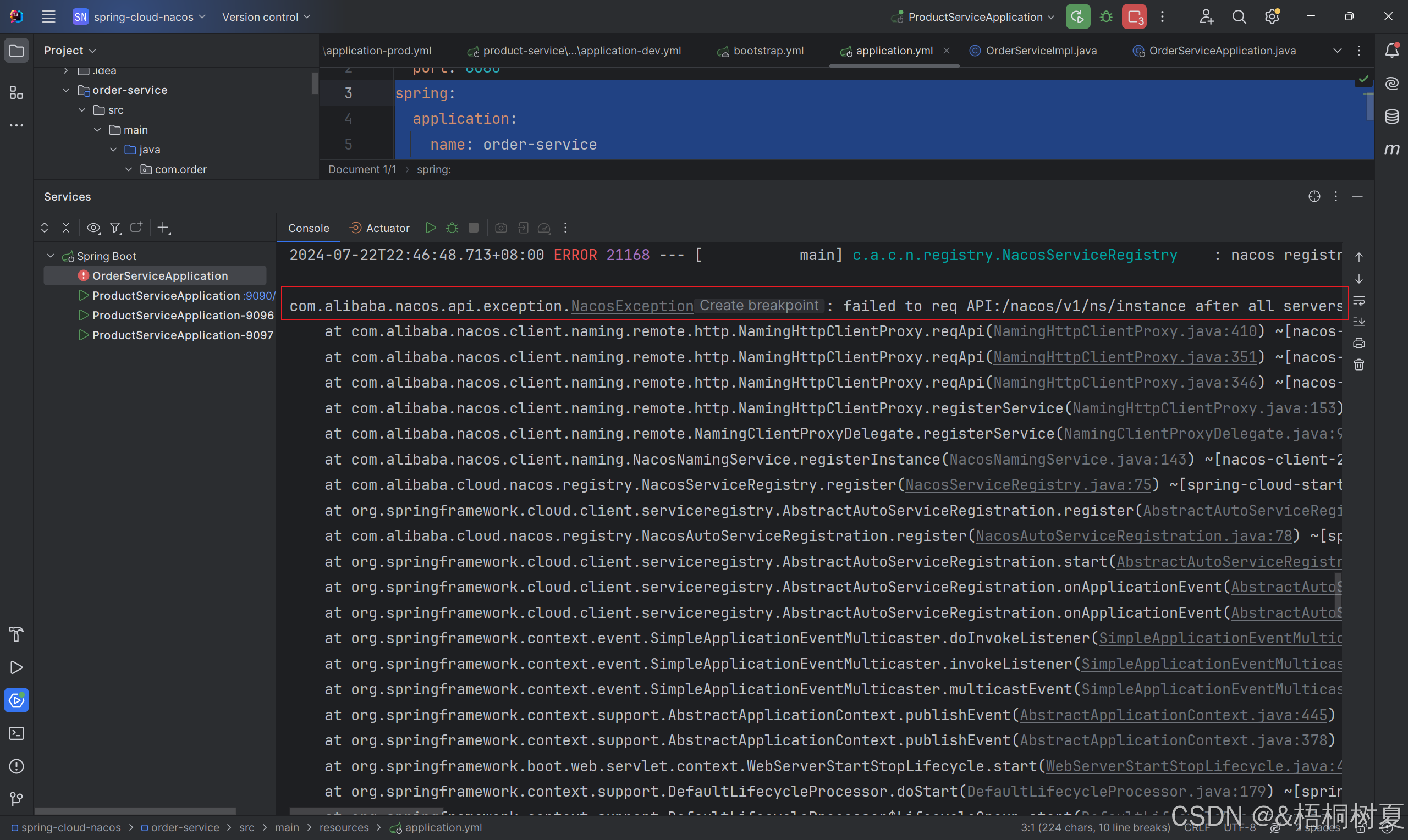Open Project view mode dropdown
This screenshot has width=1408, height=840.
(x=70, y=51)
